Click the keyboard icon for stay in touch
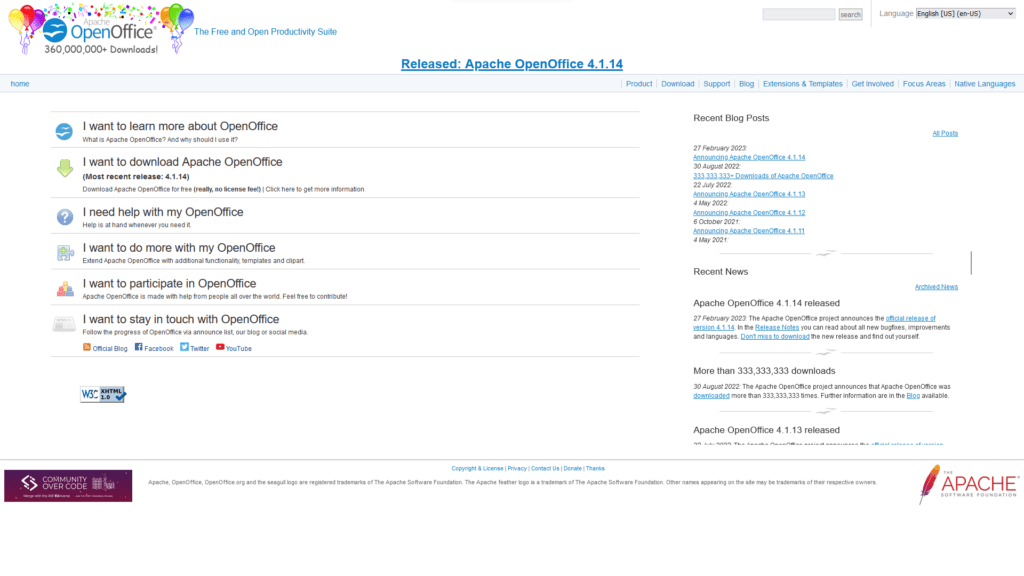This screenshot has height=576, width=1024. (x=64, y=324)
